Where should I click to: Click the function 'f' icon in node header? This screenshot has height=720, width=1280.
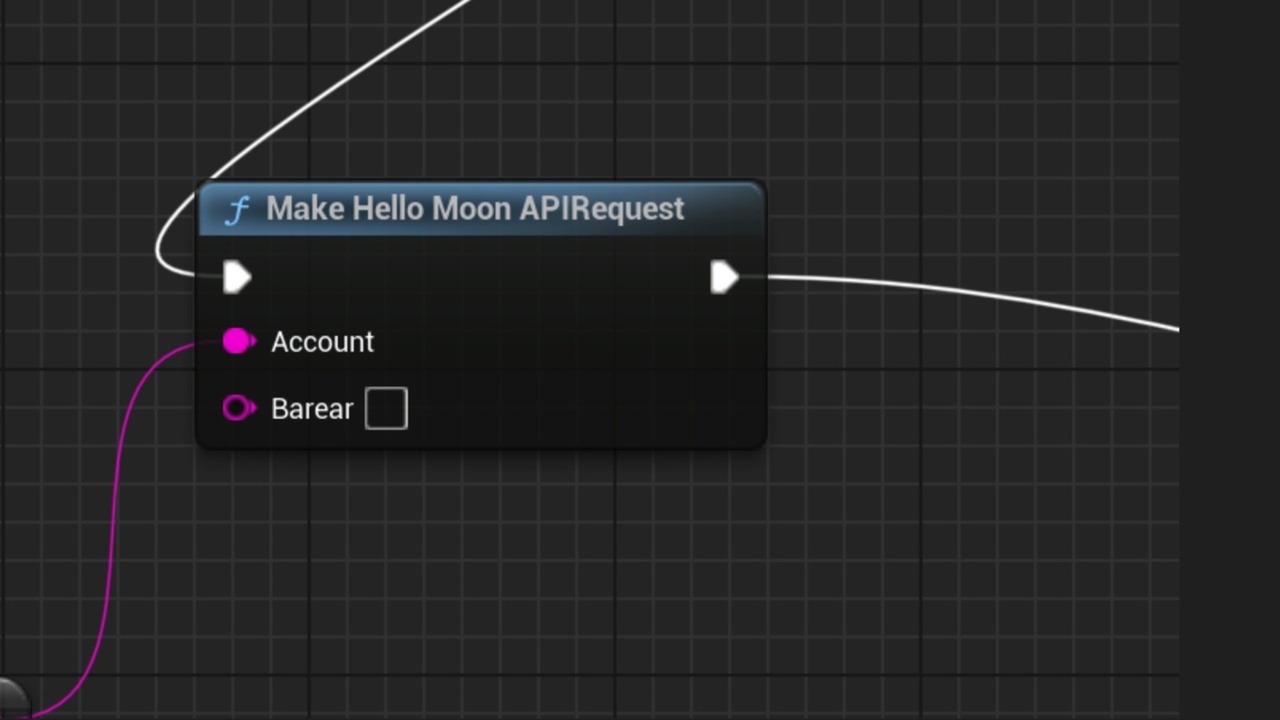coord(237,210)
